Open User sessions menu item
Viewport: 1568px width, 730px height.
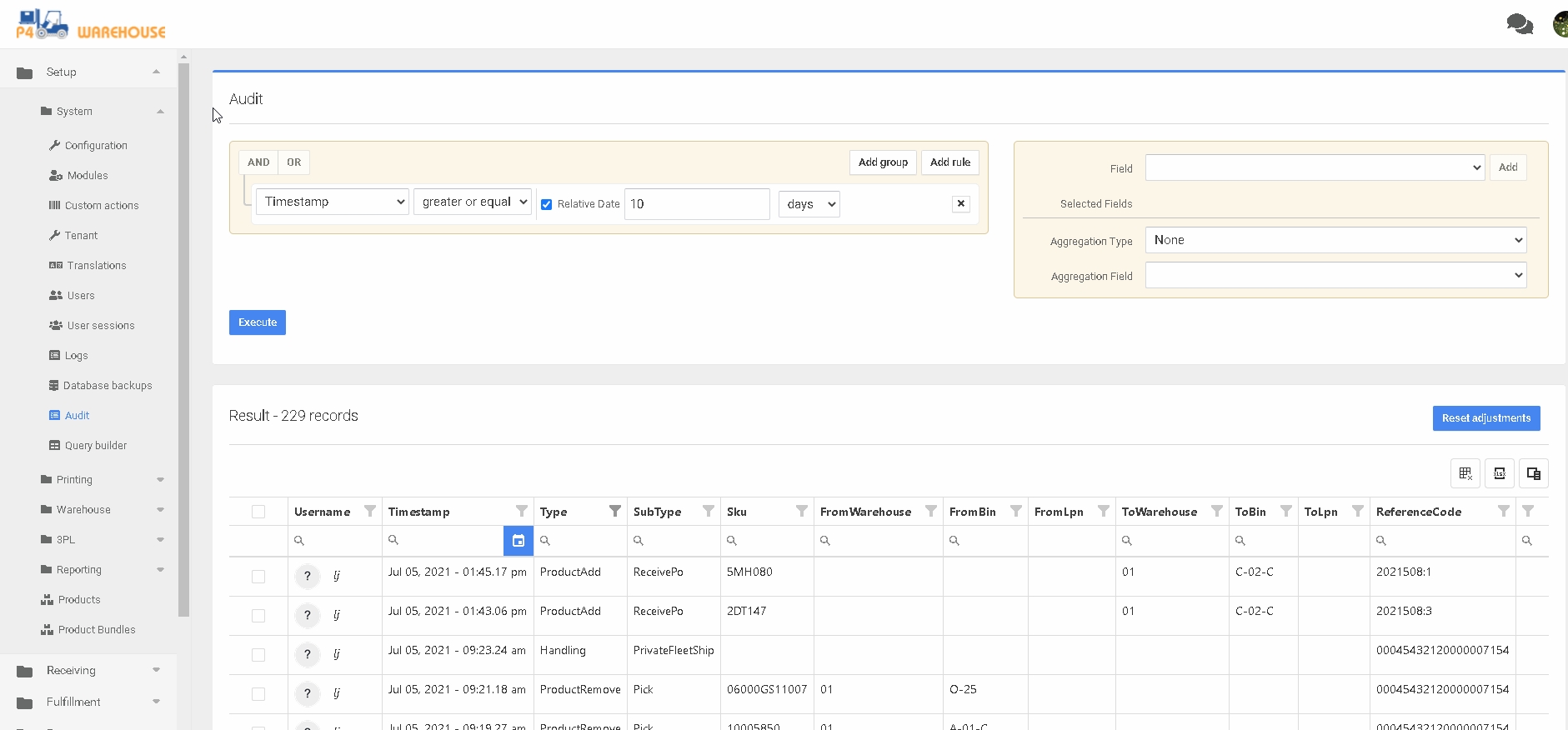click(100, 326)
